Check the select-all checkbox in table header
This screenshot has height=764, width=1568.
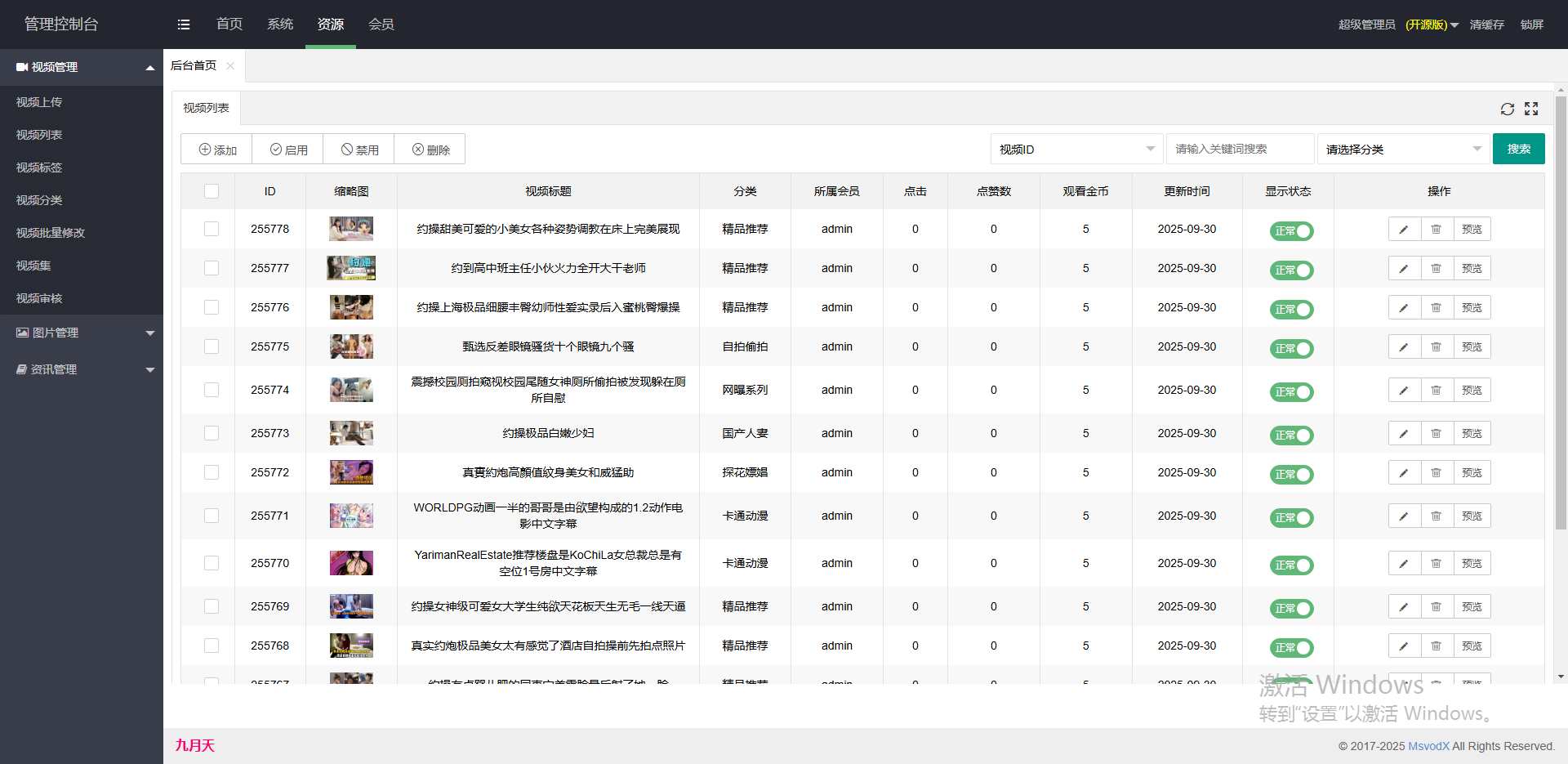click(x=212, y=191)
